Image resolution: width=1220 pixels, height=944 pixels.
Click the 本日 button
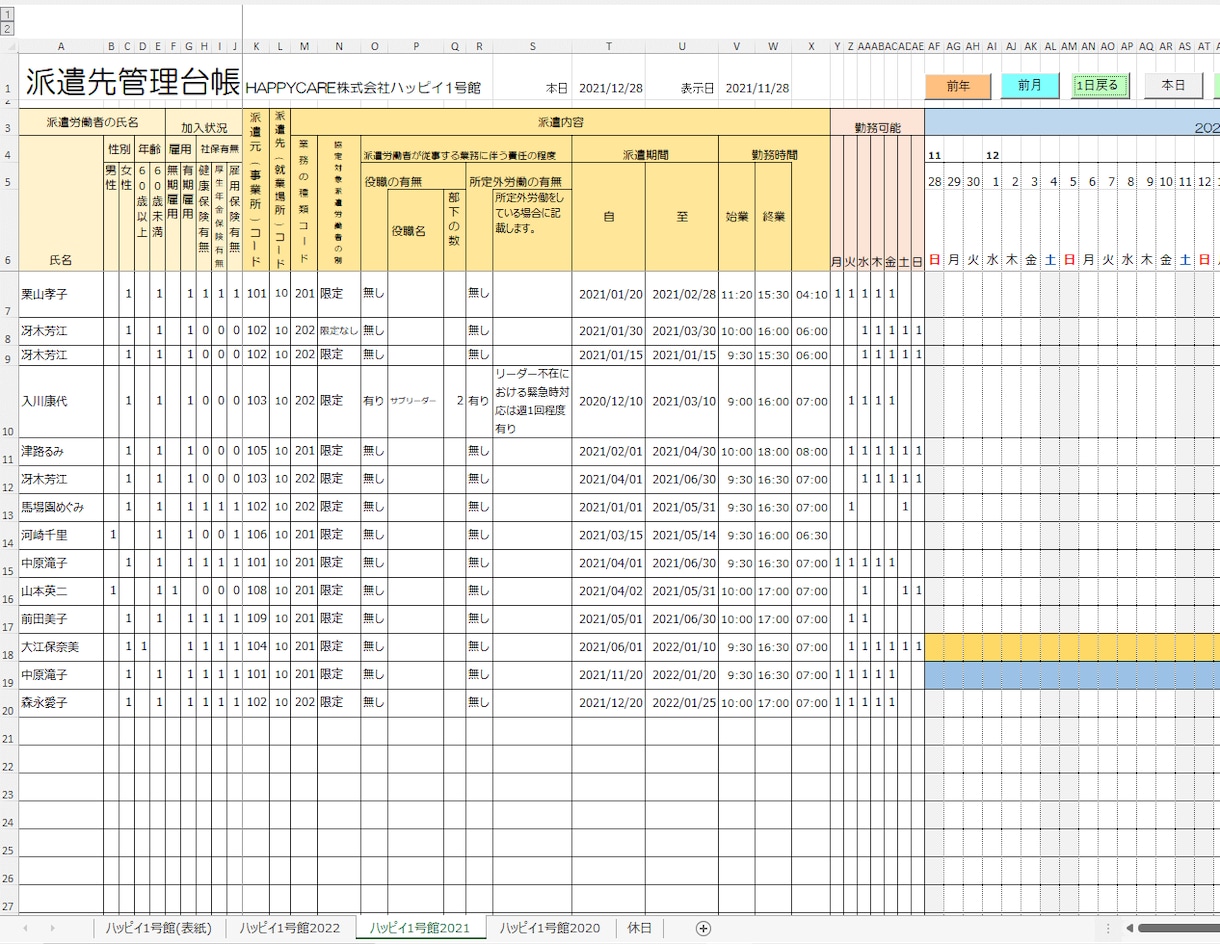click(1173, 86)
